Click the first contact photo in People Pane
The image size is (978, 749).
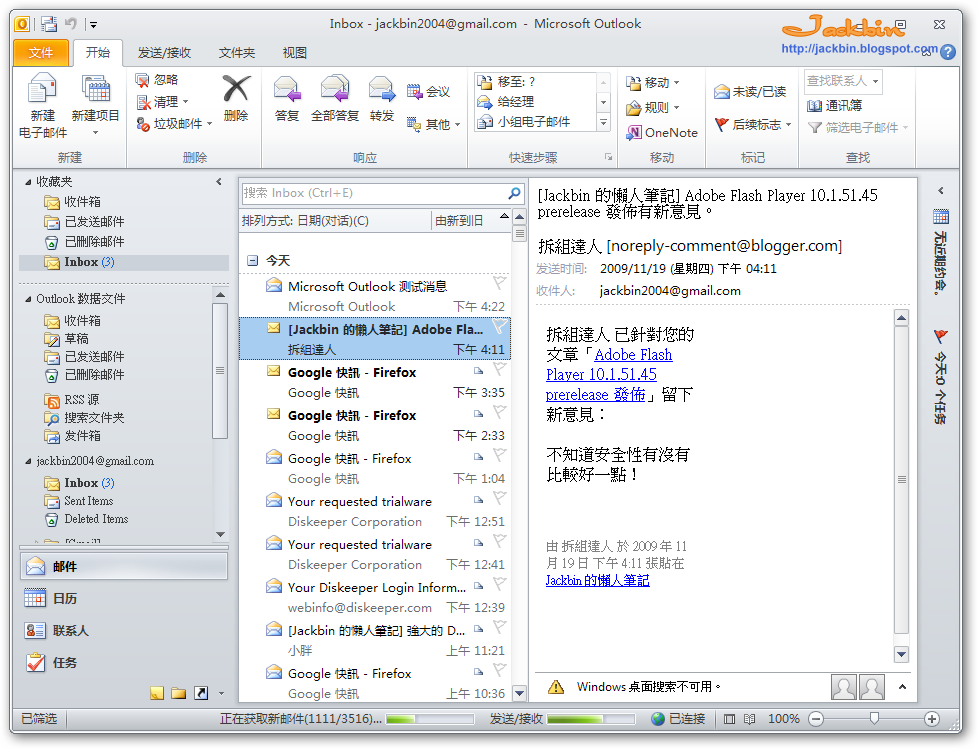pos(844,687)
